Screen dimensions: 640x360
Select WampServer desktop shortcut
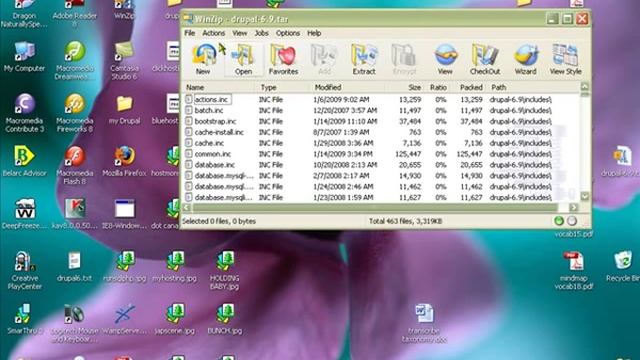coord(124,319)
